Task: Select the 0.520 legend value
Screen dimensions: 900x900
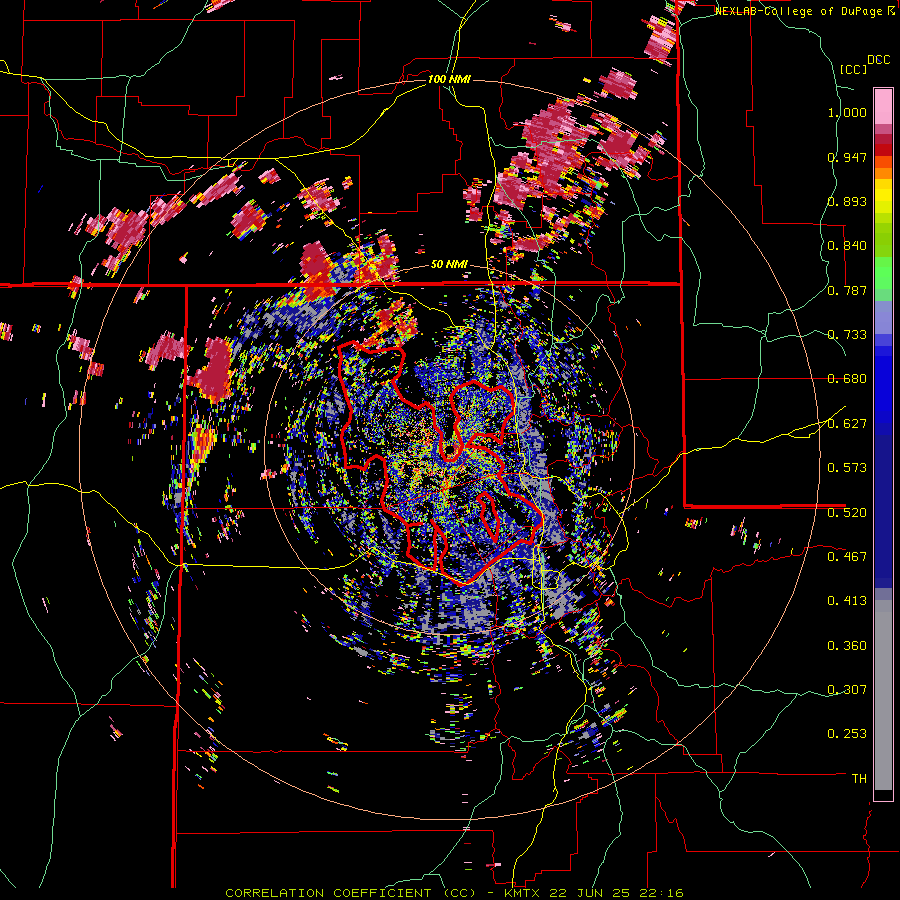Action: click(847, 512)
